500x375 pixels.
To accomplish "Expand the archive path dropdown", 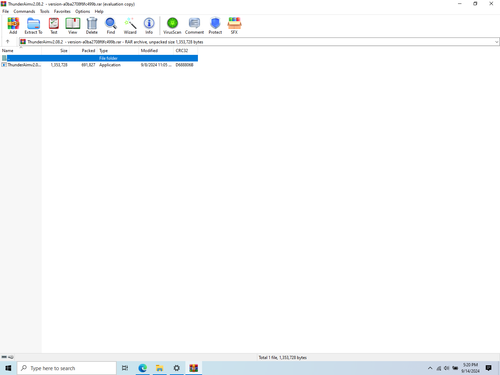I will [496, 42].
